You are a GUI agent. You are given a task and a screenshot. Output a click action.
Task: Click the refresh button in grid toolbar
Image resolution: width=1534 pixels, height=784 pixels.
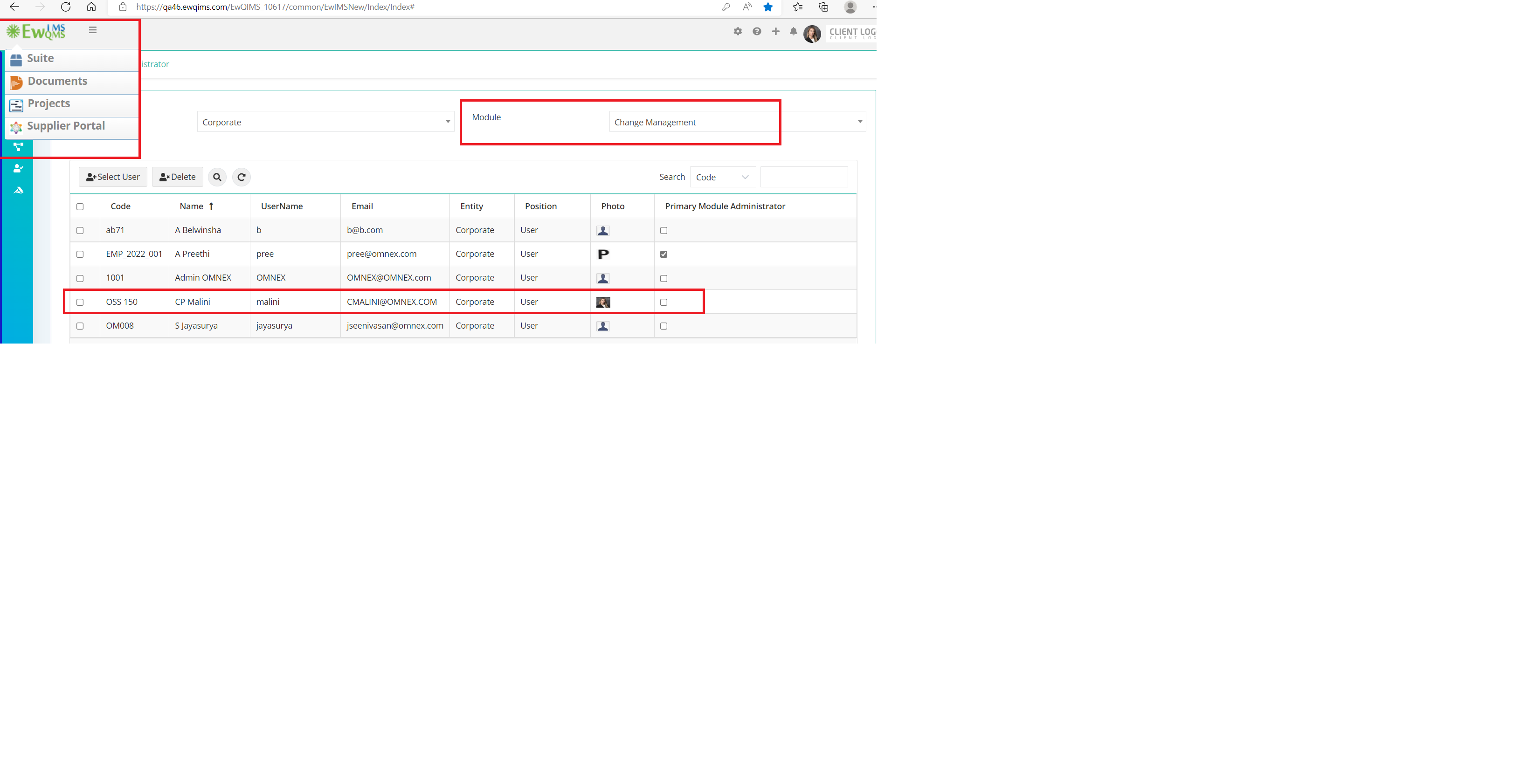click(x=241, y=177)
